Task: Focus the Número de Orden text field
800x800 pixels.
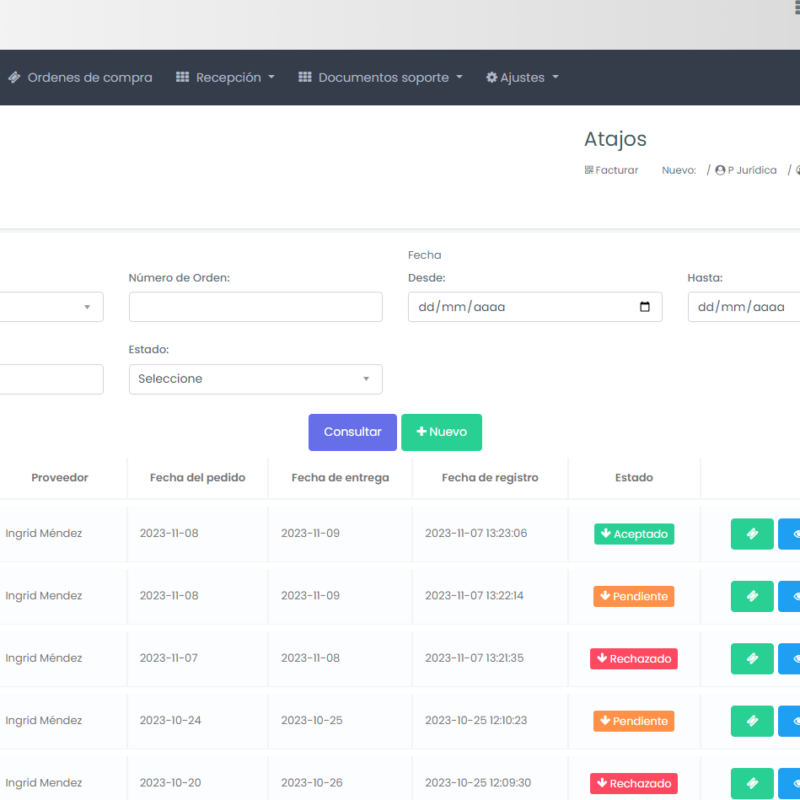Action: point(255,307)
